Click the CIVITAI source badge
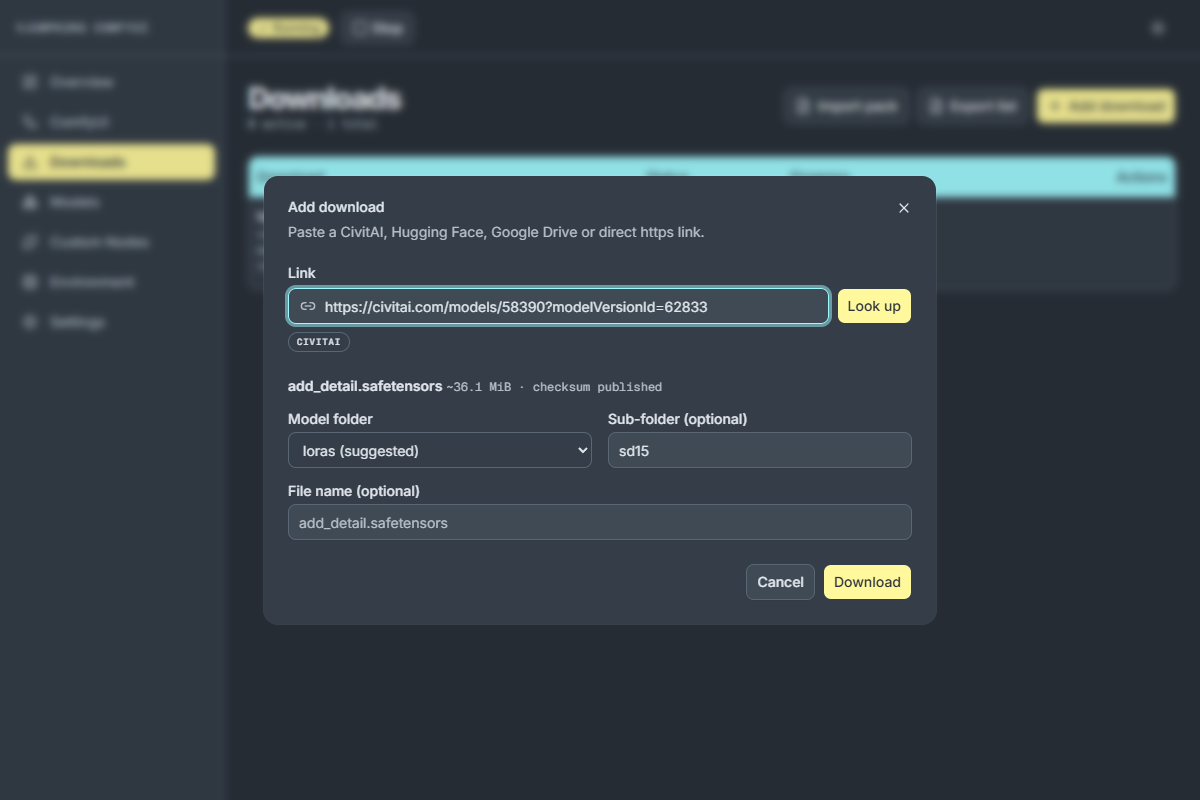The image size is (1200, 800). pos(319,341)
